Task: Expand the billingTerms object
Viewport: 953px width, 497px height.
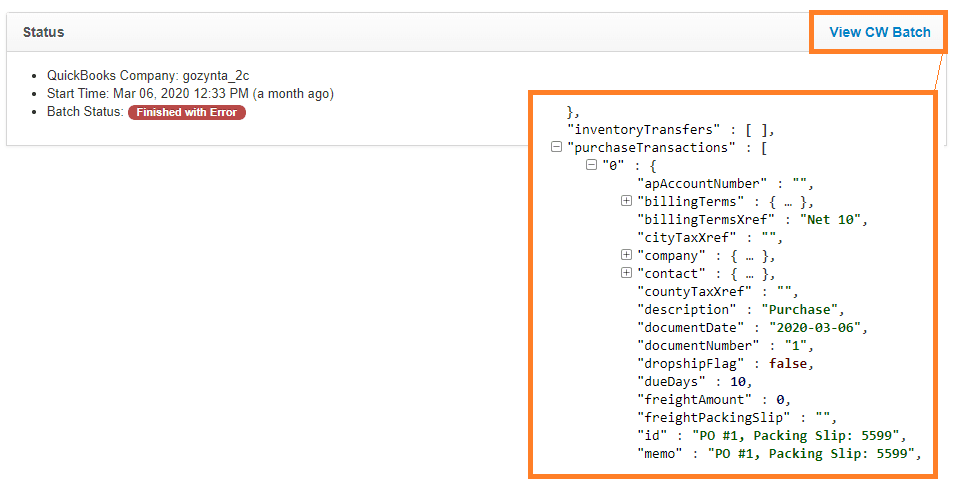Action: point(627,201)
